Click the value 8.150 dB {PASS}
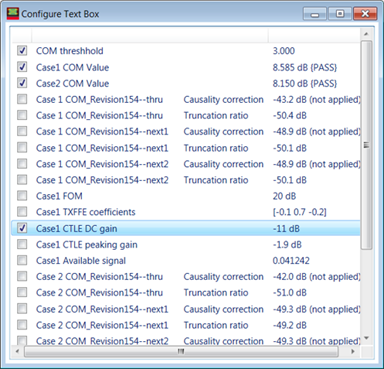384x369 pixels. (x=305, y=83)
